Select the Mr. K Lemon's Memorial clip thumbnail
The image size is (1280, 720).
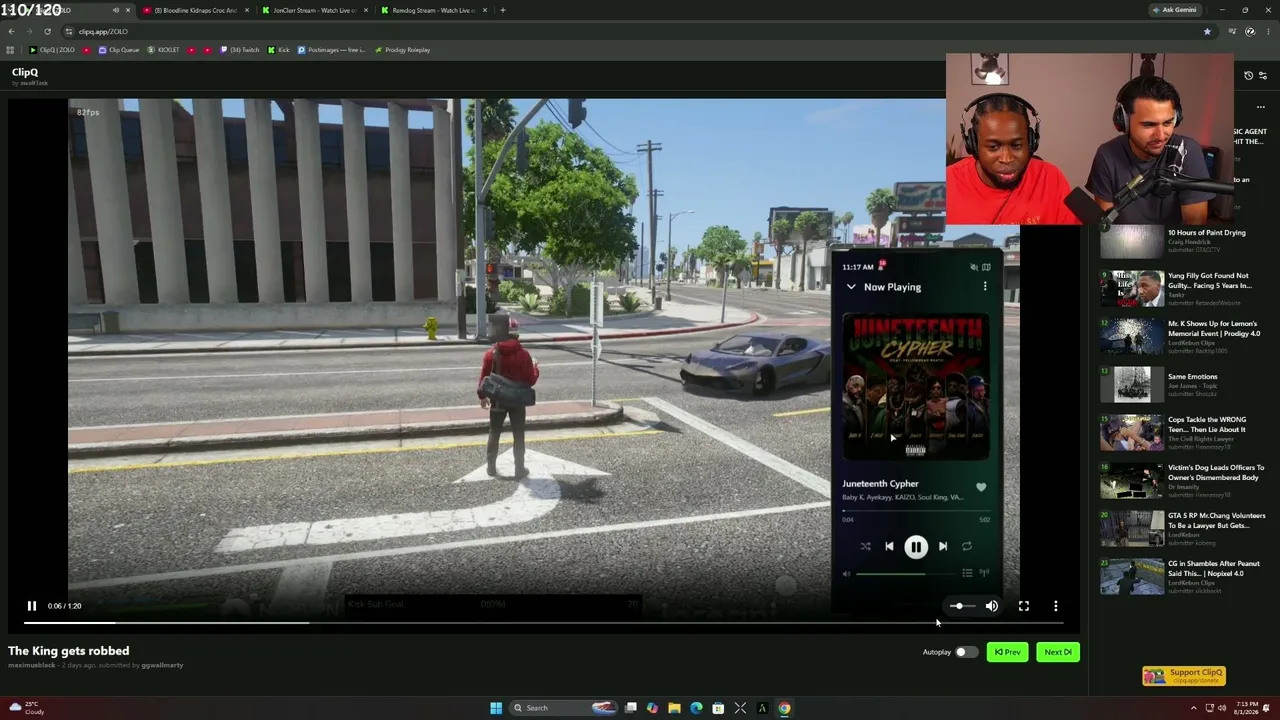point(1132,337)
